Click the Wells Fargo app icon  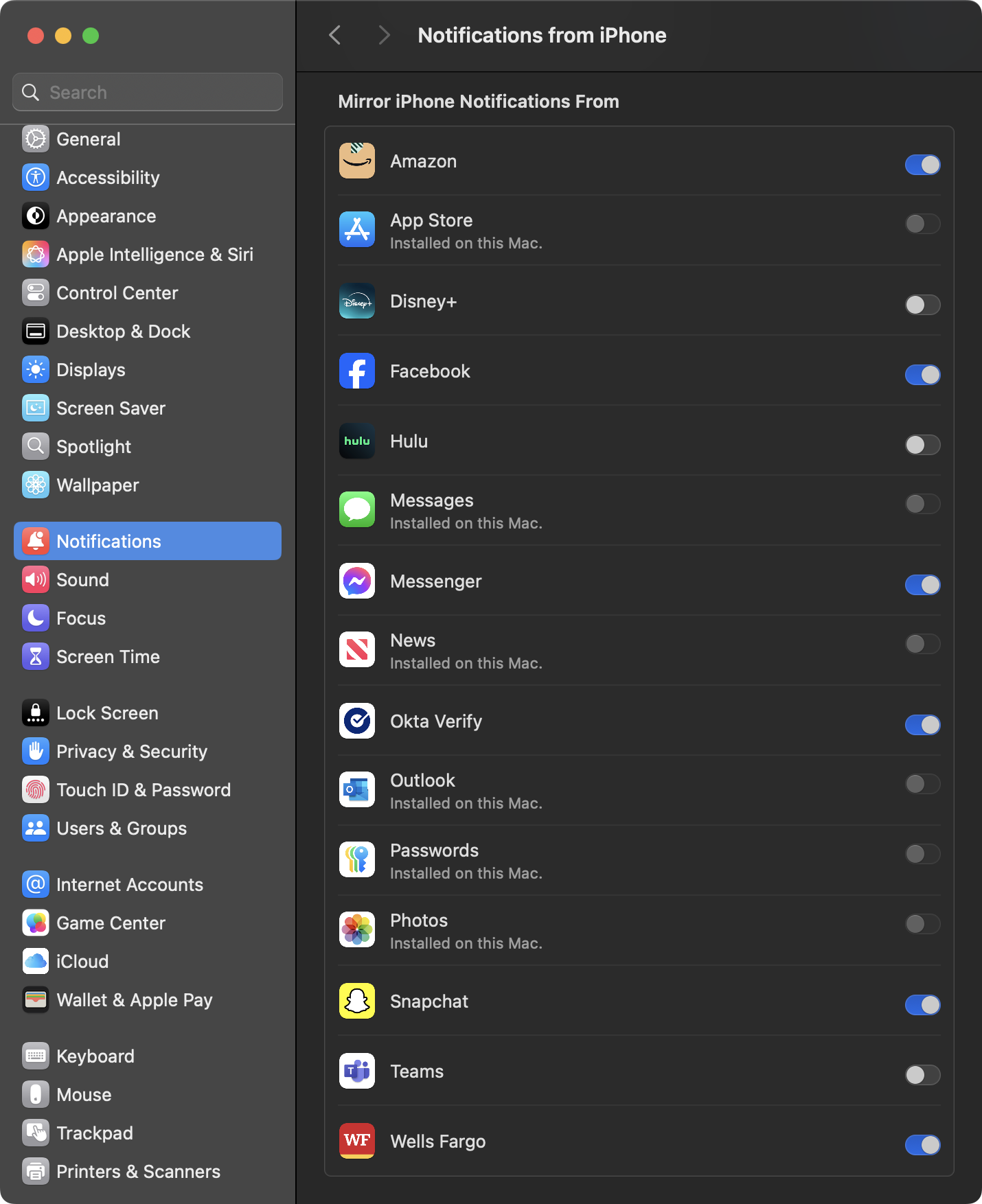tap(357, 1141)
